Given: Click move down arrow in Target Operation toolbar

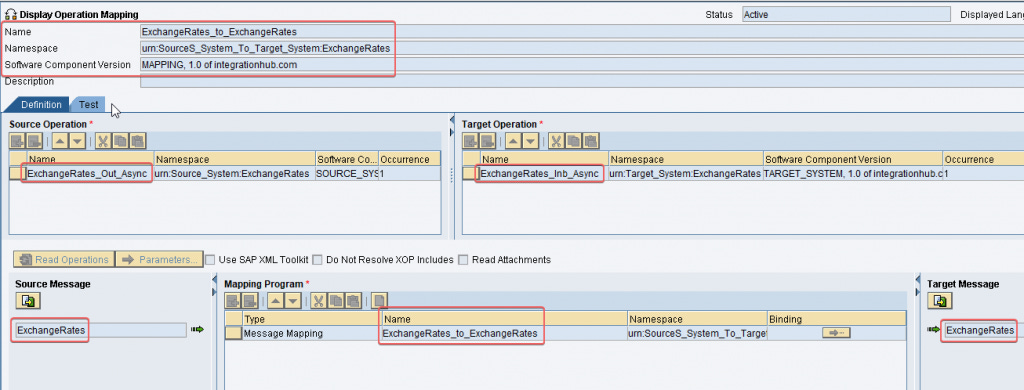Looking at the screenshot, I should click(x=530, y=140).
